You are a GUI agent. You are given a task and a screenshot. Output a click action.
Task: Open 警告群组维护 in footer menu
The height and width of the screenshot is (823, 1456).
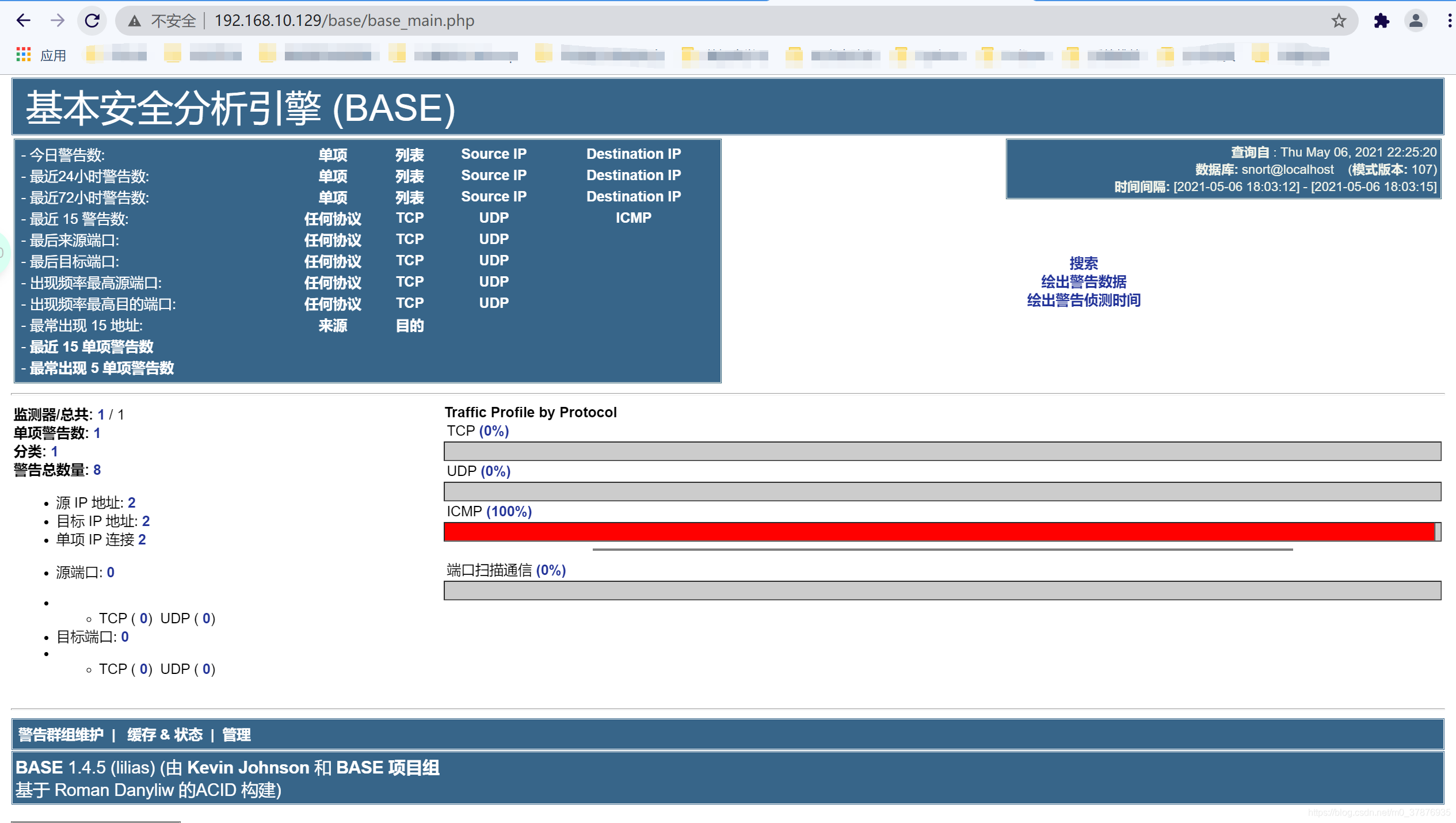pos(61,734)
